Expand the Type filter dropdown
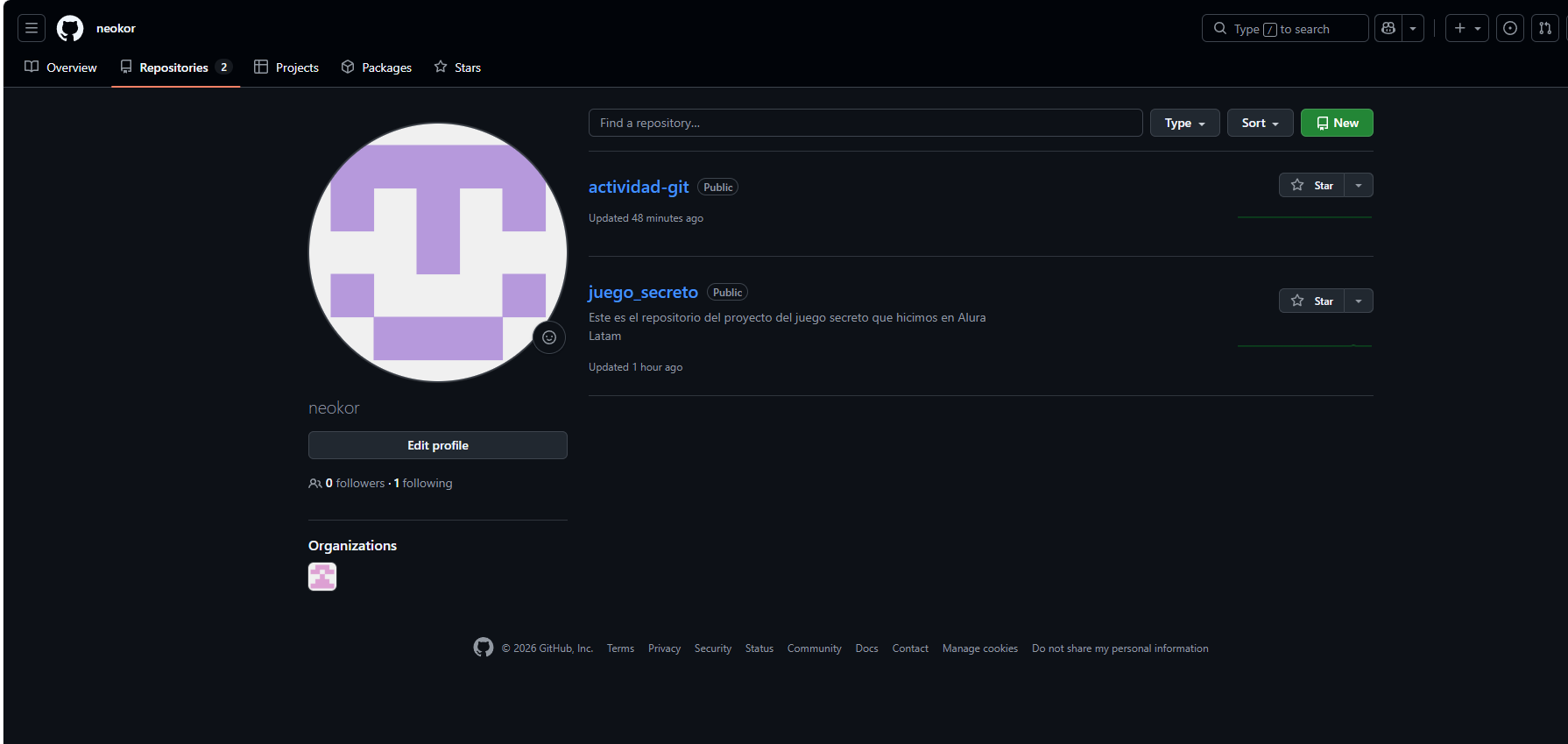Viewport: 1568px width, 744px height. pos(1185,123)
